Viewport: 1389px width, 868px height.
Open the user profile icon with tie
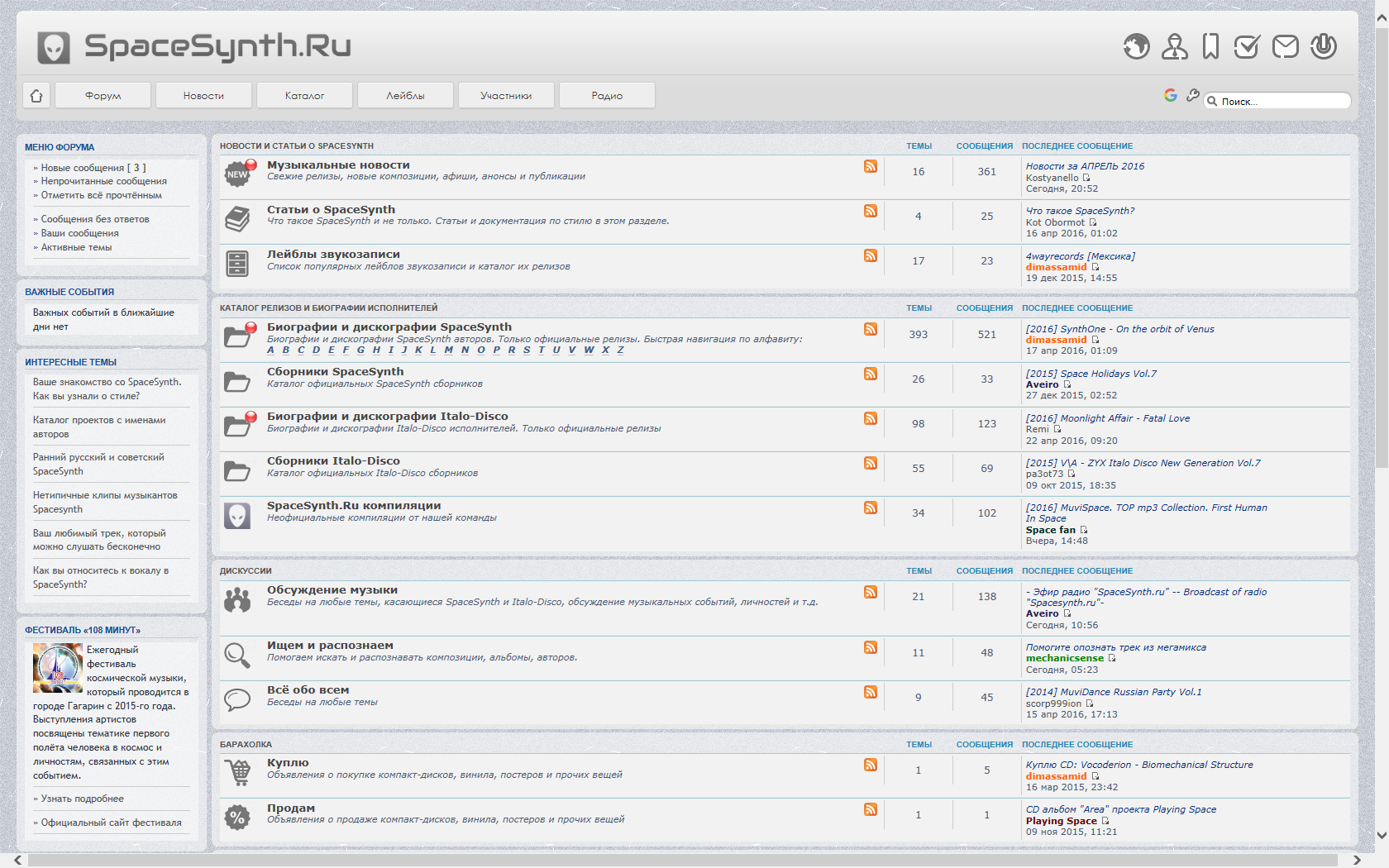(x=1174, y=46)
